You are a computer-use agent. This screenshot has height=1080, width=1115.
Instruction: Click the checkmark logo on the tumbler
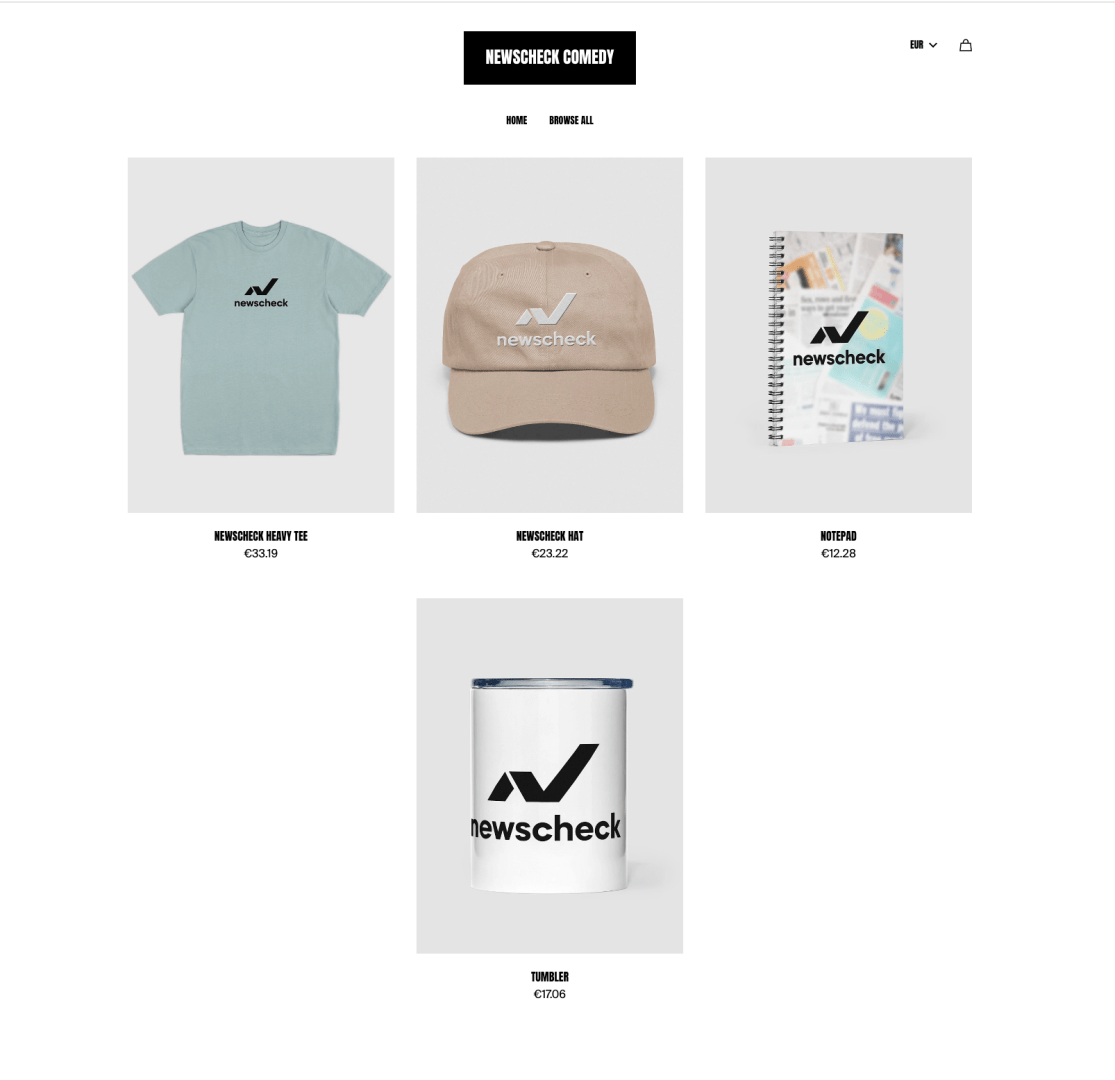[x=543, y=772]
